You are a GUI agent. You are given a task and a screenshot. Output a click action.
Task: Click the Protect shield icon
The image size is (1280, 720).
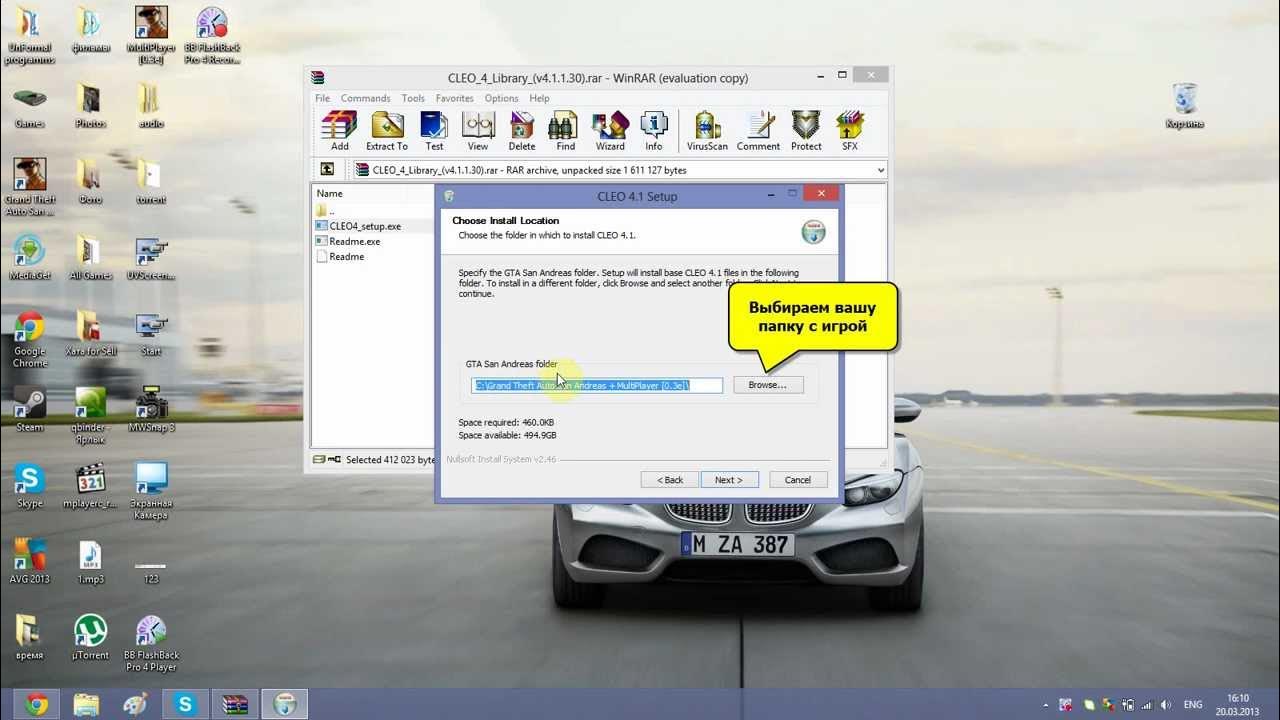806,131
